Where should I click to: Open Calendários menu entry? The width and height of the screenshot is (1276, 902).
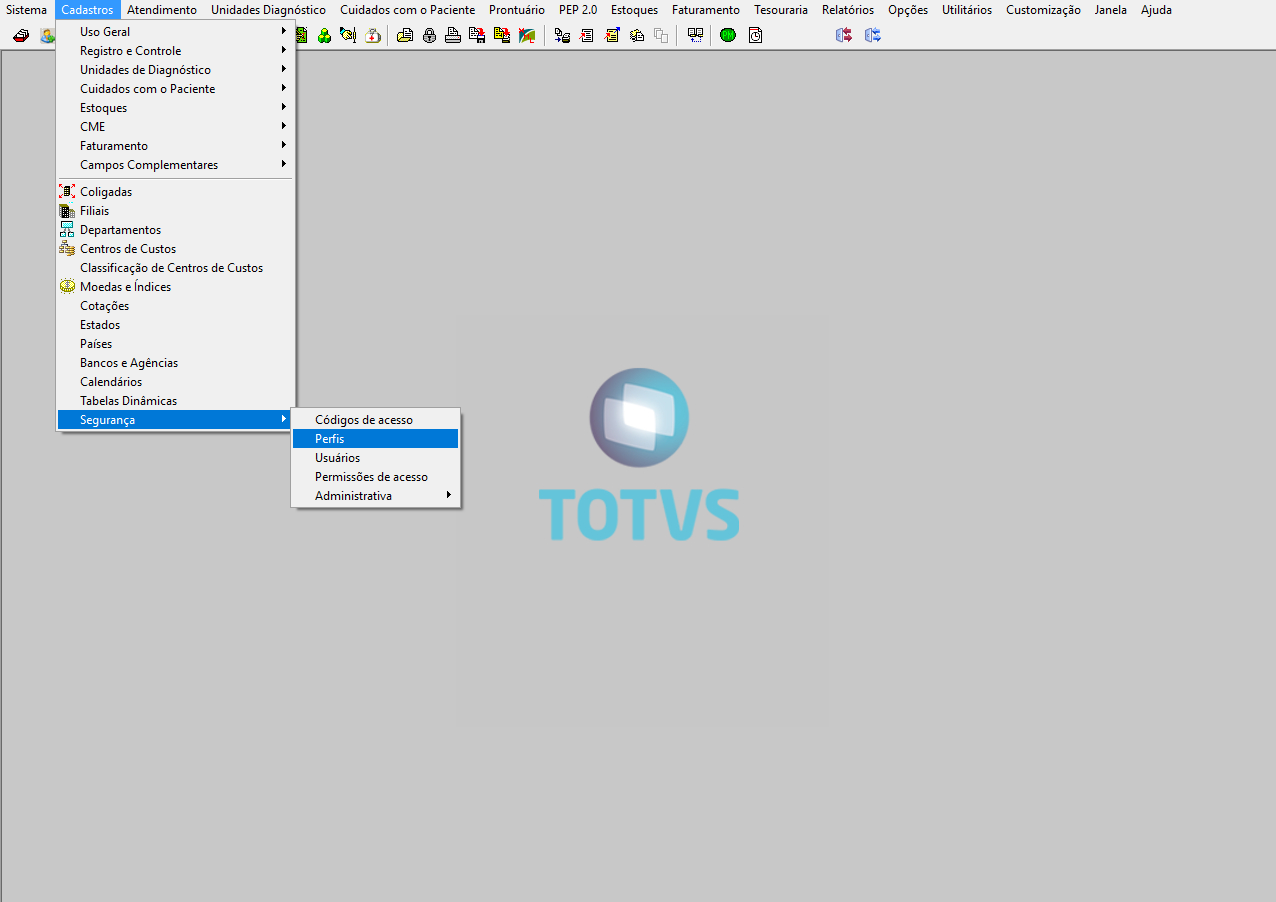(175, 382)
